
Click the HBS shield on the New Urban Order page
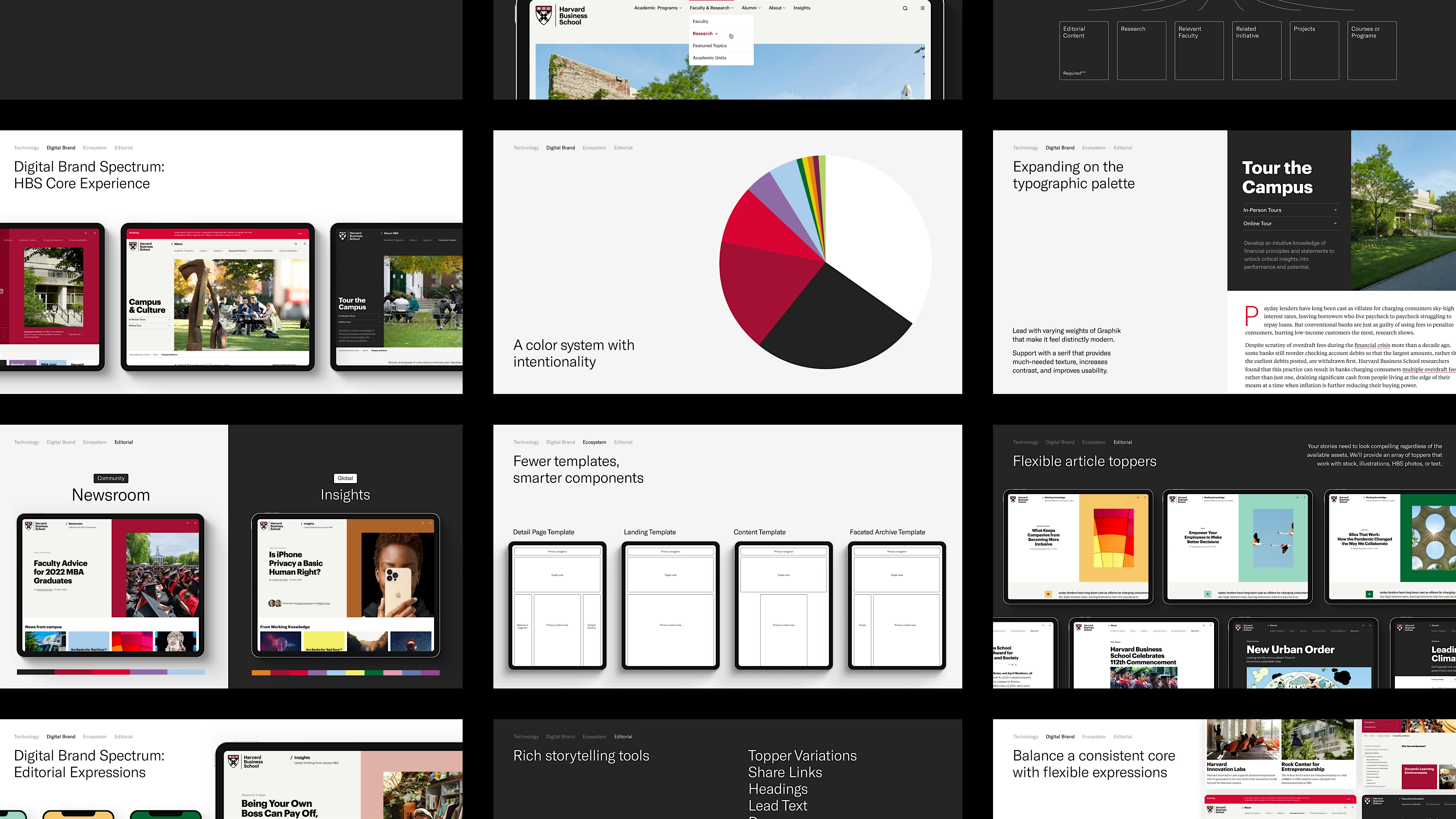click(1238, 628)
